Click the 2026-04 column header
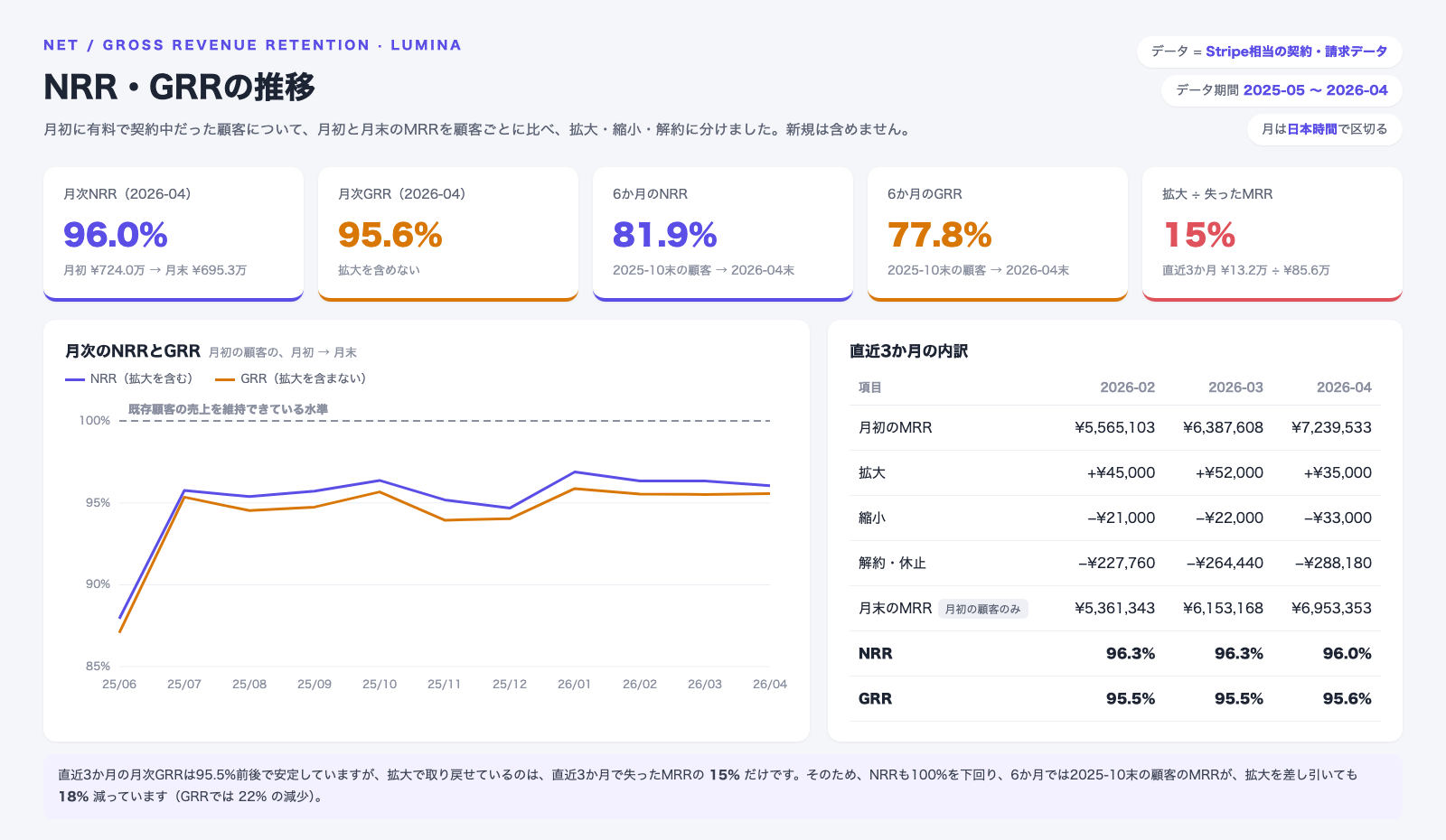 pos(1344,387)
